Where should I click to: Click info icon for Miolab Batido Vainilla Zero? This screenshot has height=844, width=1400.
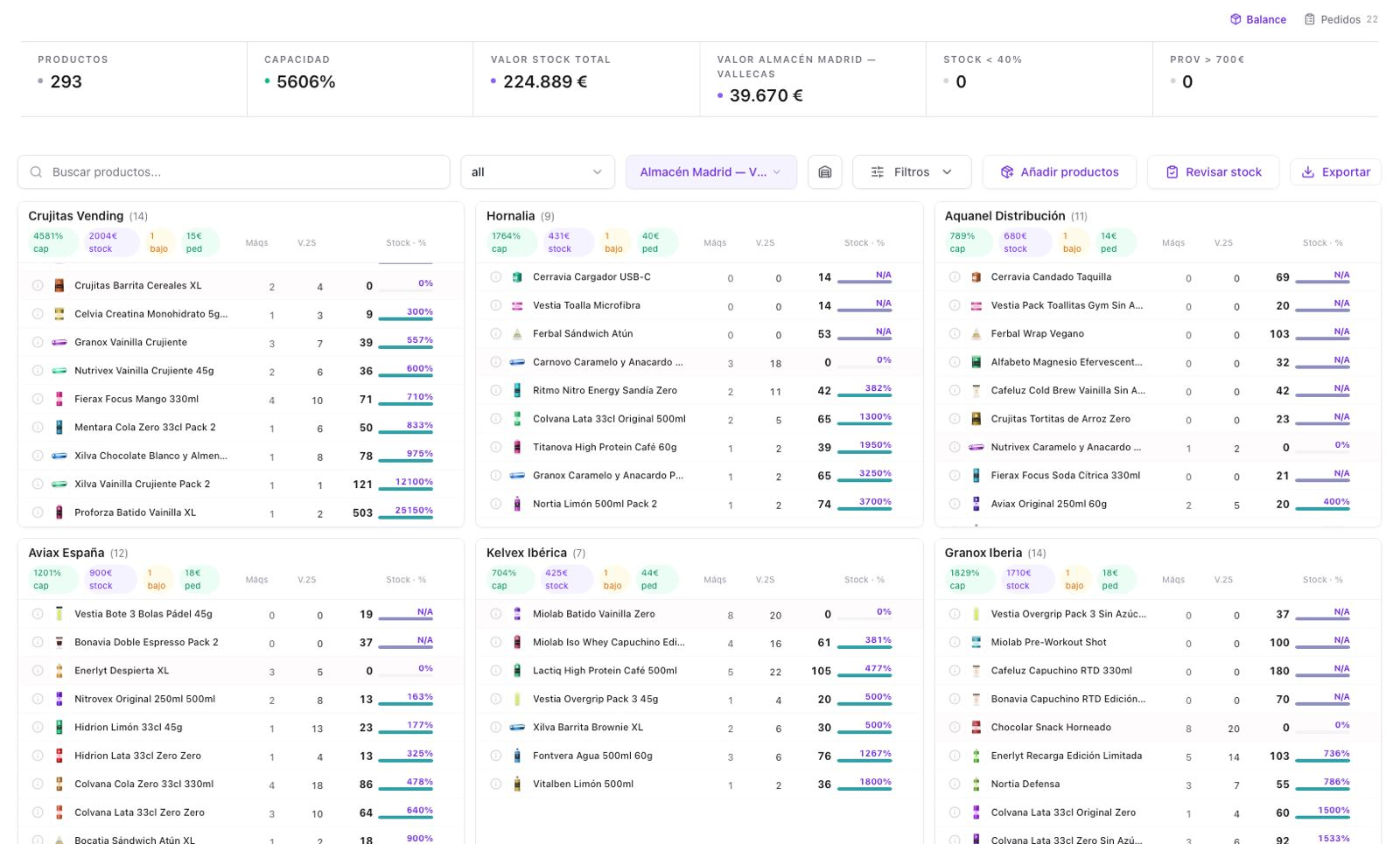pos(496,614)
